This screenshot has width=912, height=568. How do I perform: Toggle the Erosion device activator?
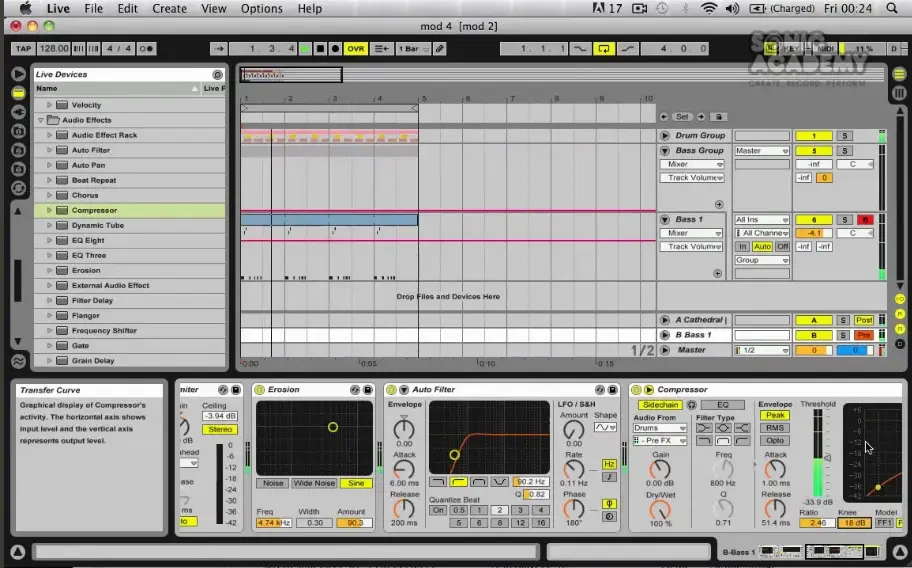tap(259, 390)
